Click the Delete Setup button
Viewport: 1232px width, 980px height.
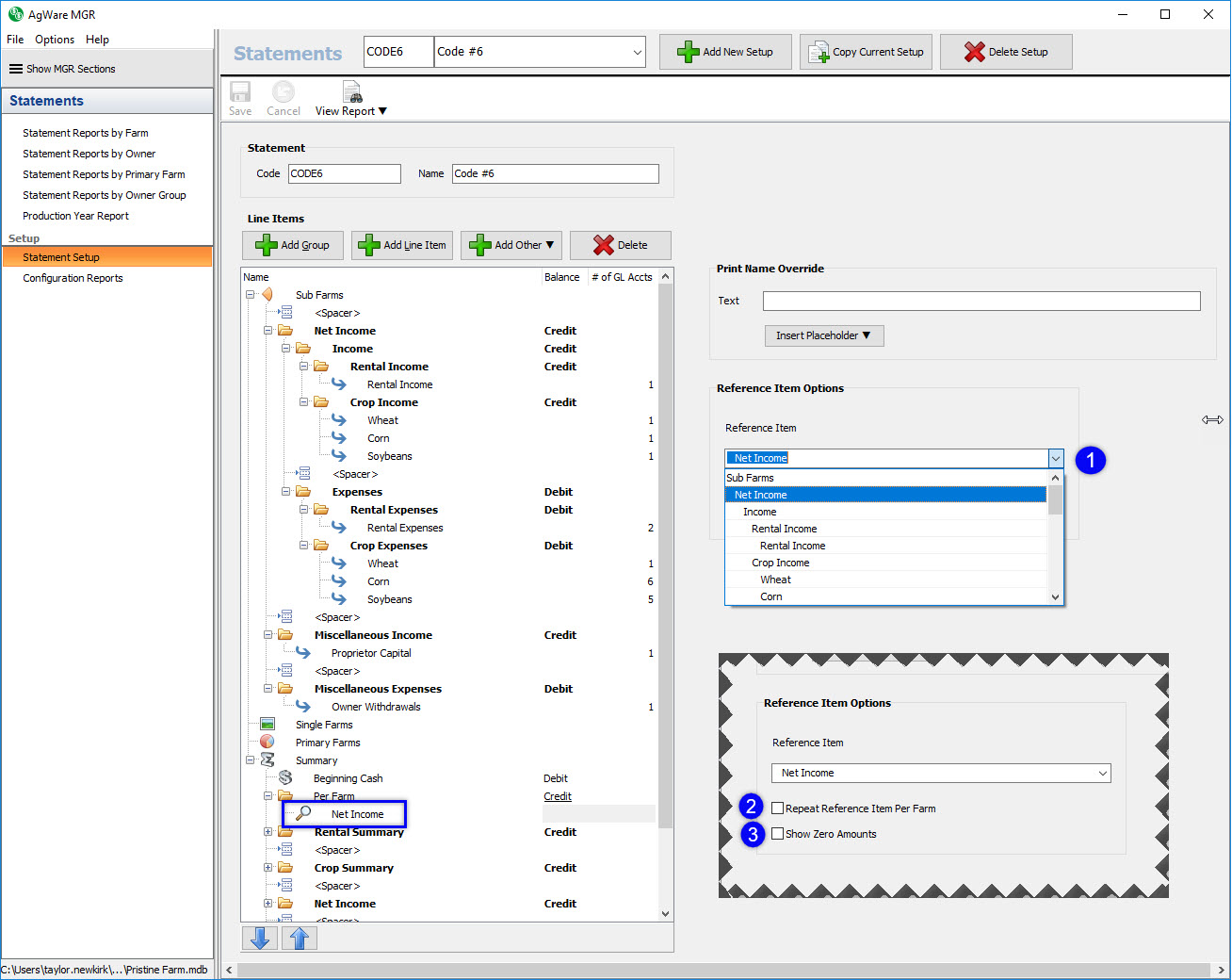point(1006,53)
